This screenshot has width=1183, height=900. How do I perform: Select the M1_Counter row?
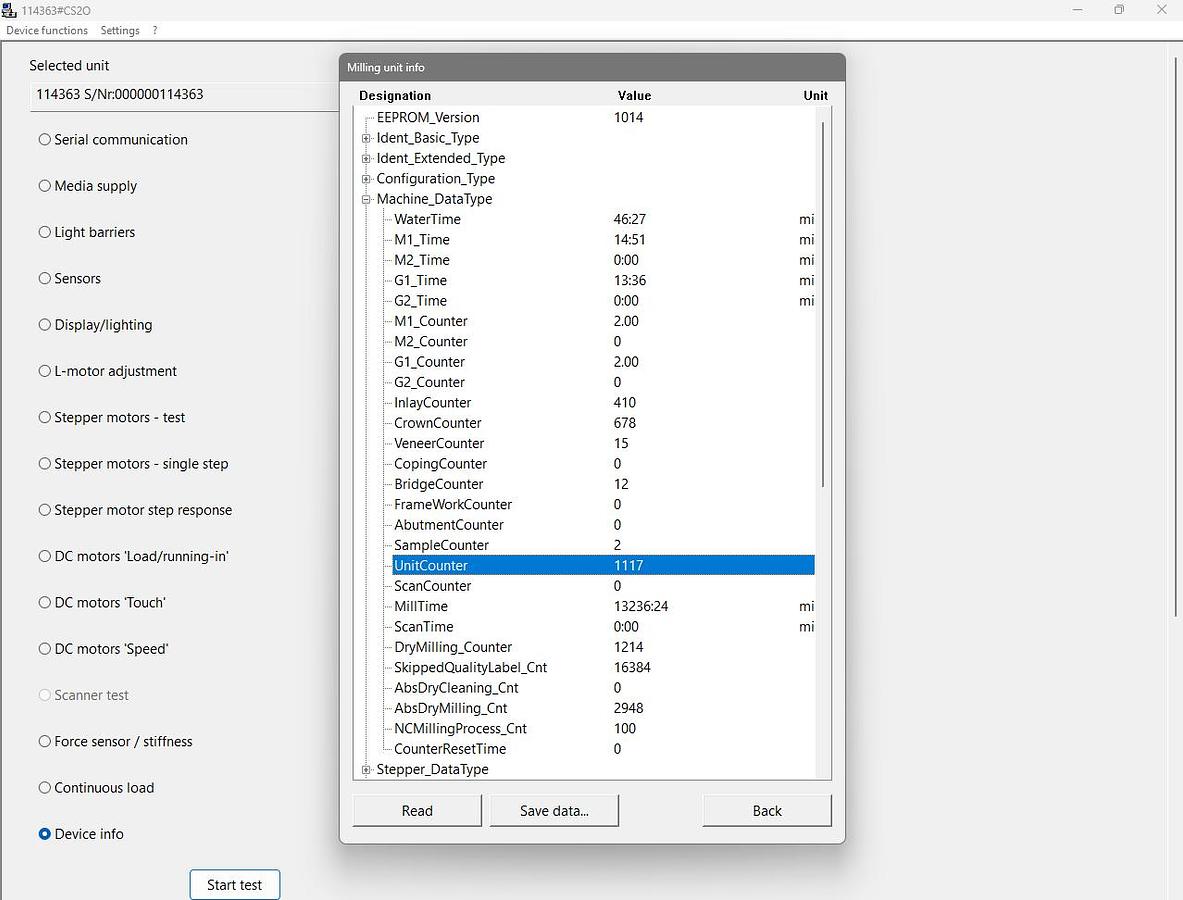point(604,321)
